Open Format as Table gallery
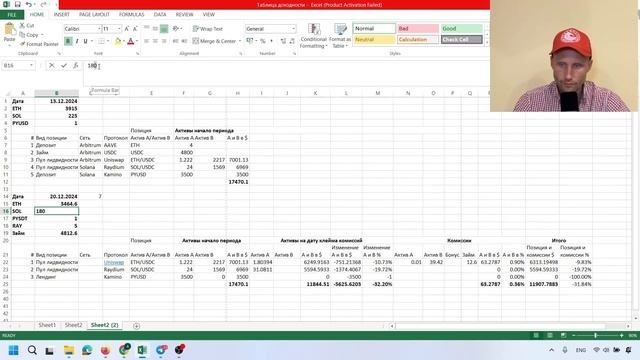This screenshot has height=360, width=640. (x=340, y=36)
